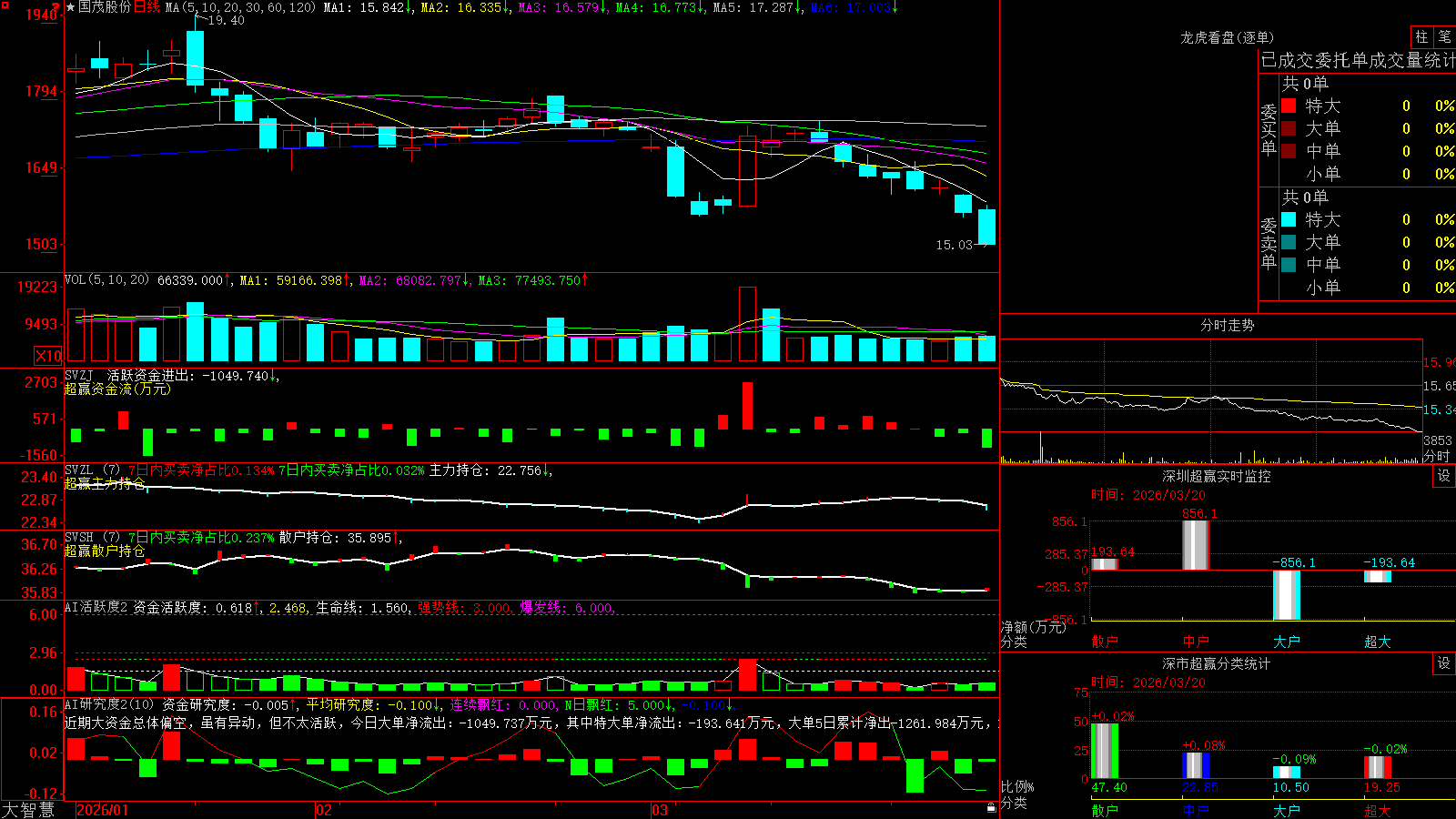Click the 1794 price axis label
Screen dimensions: 1456x819
43,91
